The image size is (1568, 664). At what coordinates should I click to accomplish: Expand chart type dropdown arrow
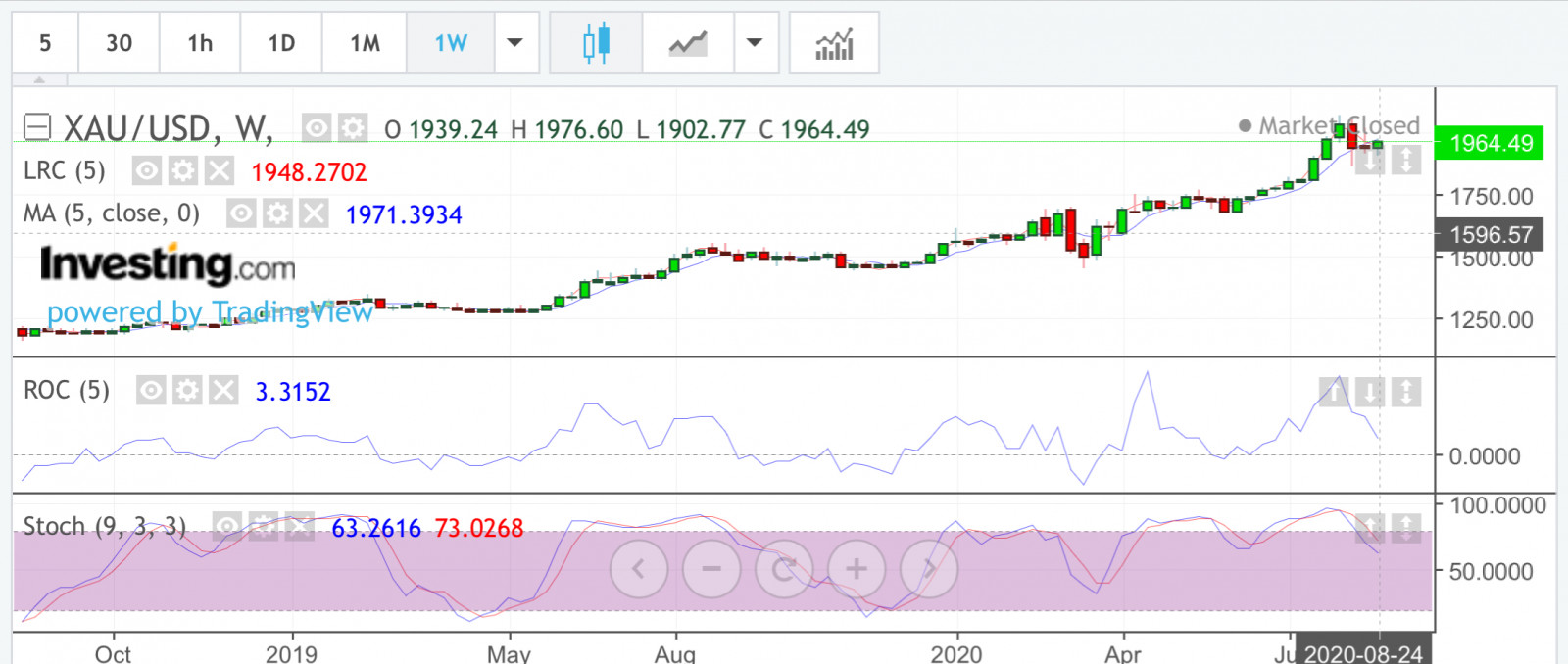755,43
